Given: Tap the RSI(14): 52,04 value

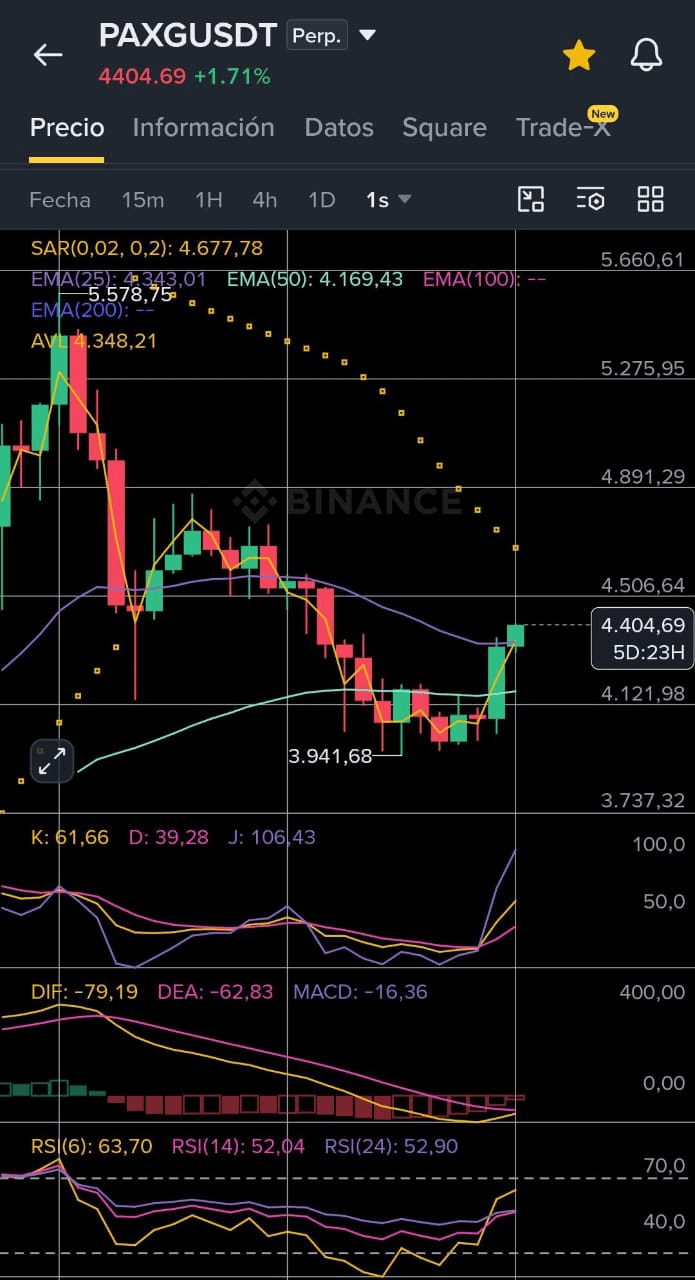Looking at the screenshot, I should click(238, 1146).
